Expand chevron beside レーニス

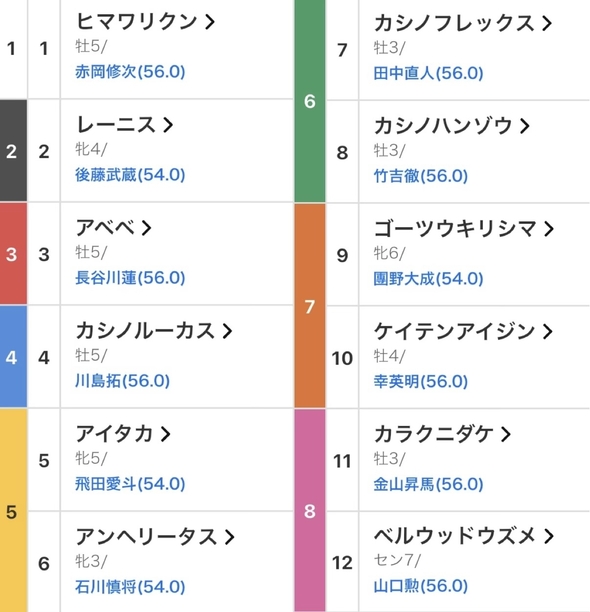[x=168, y=125]
